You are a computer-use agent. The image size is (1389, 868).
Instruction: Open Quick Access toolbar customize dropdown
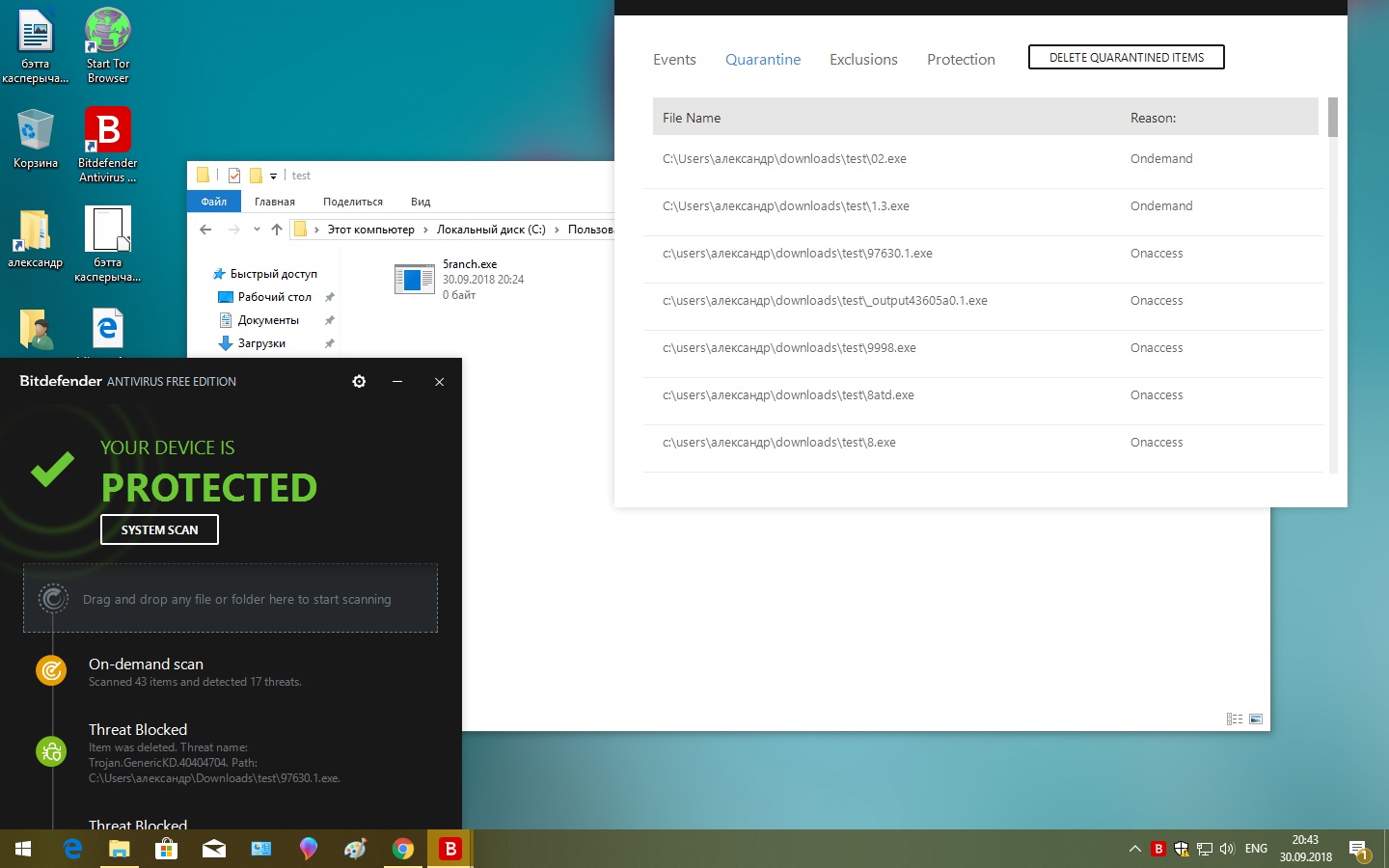click(x=273, y=176)
